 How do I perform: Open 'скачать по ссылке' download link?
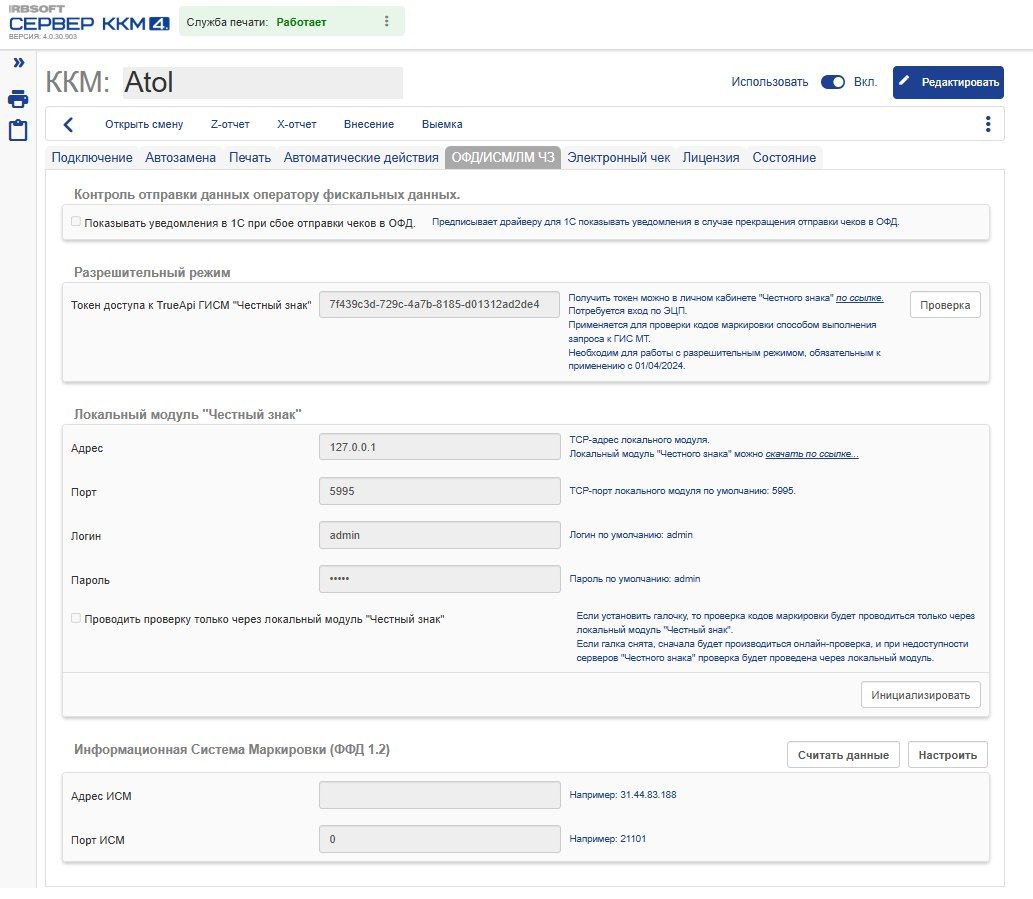pyautogui.click(x=812, y=454)
